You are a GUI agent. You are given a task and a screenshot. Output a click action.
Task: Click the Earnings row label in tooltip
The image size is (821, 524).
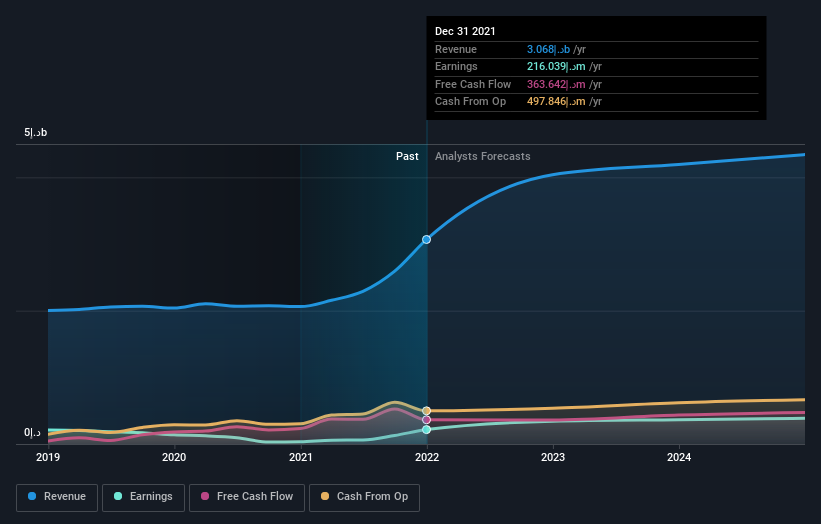point(456,66)
